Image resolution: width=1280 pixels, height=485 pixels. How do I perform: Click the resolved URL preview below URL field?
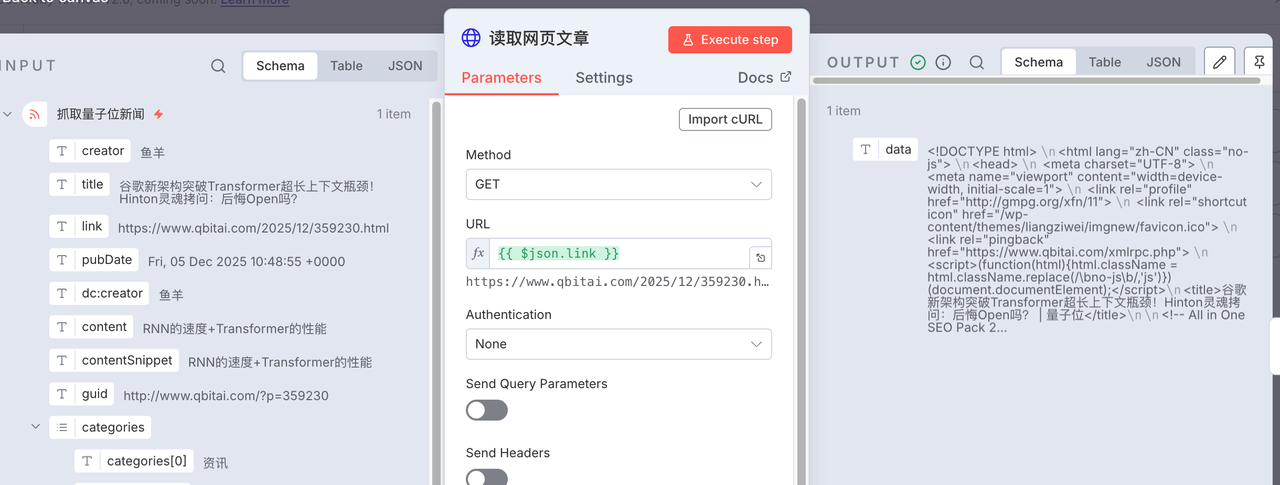(618, 282)
